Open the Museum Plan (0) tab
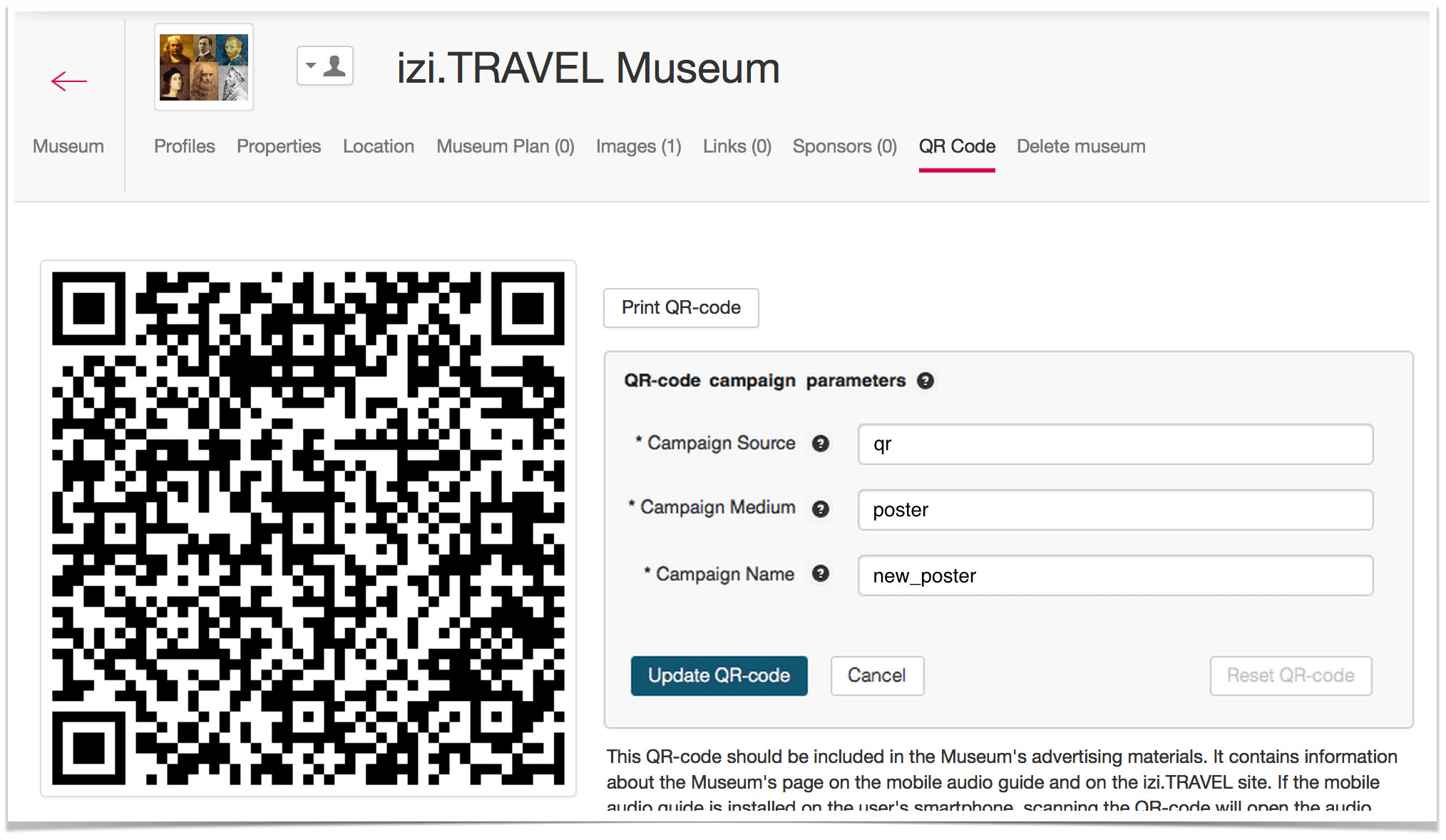1446x840 pixels. [x=506, y=146]
